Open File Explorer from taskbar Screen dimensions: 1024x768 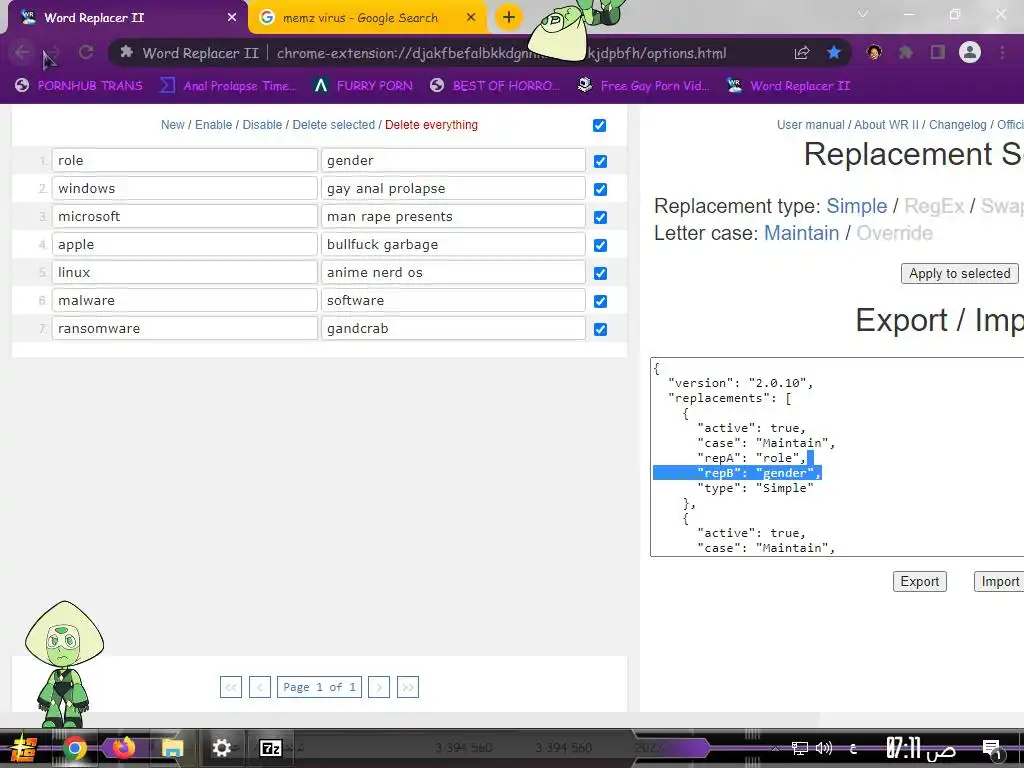click(172, 748)
